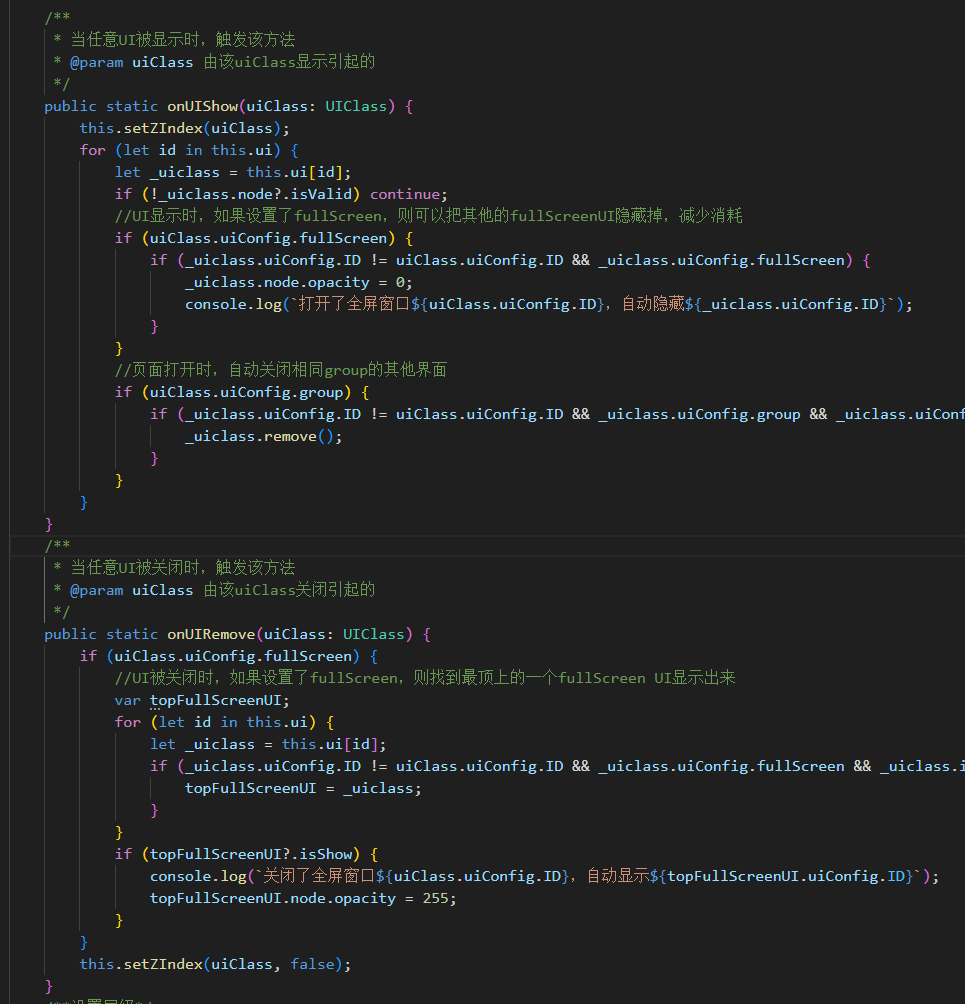Image resolution: width=965 pixels, height=1004 pixels.
Task: Click 'if (uiClass.uiConfig.group)' condition
Action: point(233,393)
